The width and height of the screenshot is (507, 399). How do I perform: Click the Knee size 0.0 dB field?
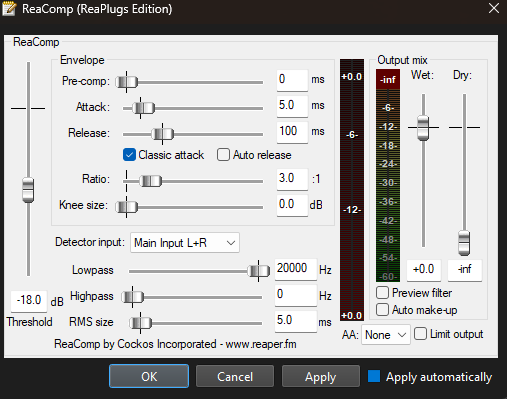(292, 205)
